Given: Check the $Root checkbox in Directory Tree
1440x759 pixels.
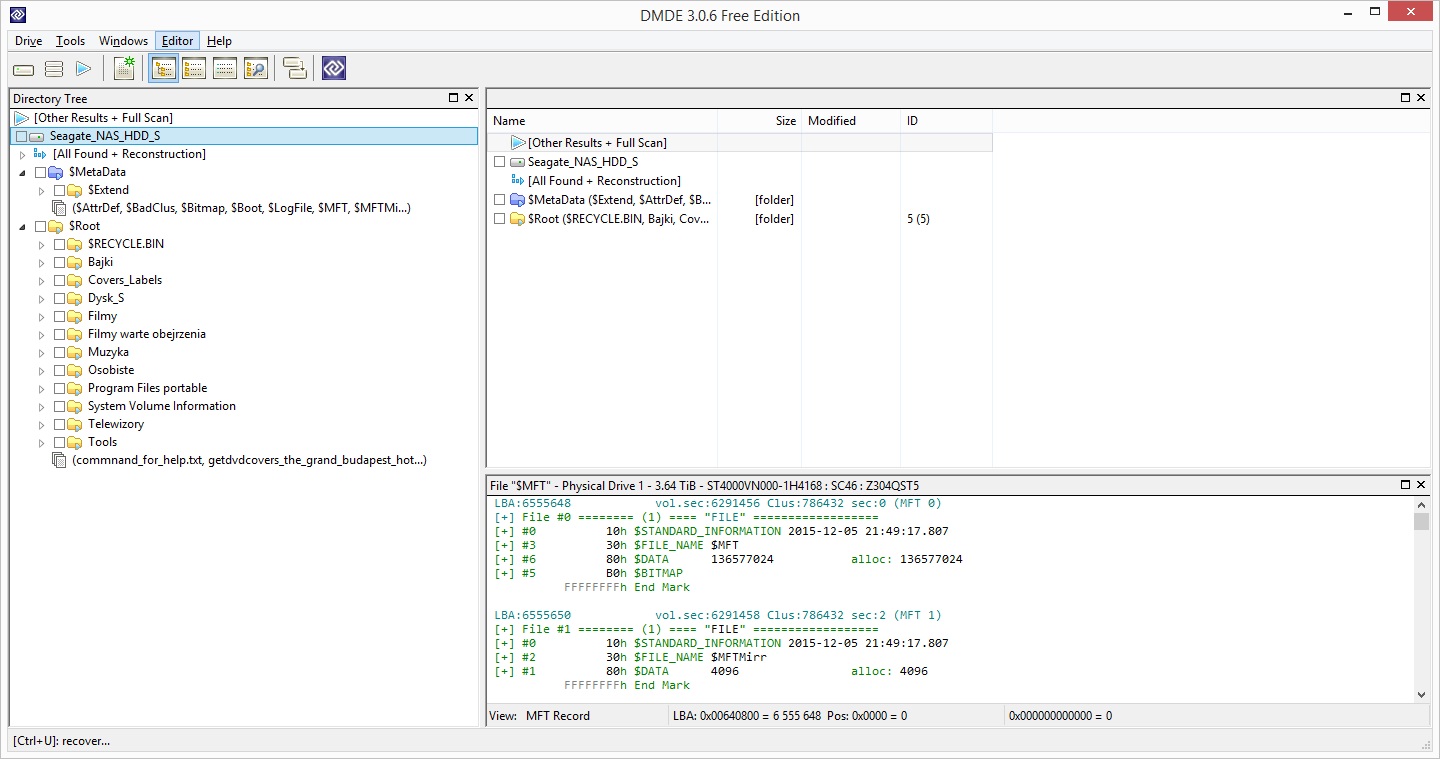Looking at the screenshot, I should [41, 226].
